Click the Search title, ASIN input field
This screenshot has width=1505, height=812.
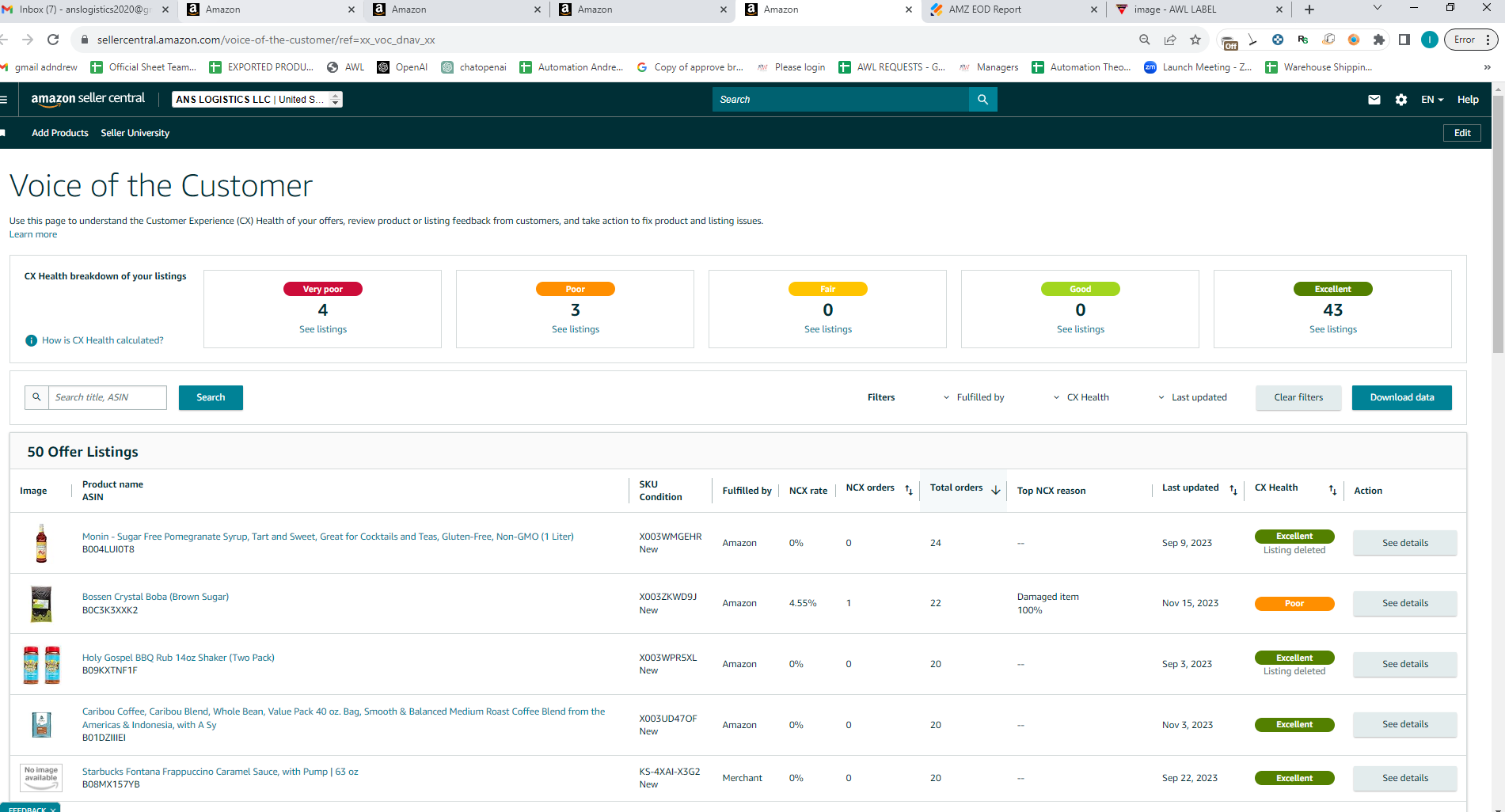point(108,397)
